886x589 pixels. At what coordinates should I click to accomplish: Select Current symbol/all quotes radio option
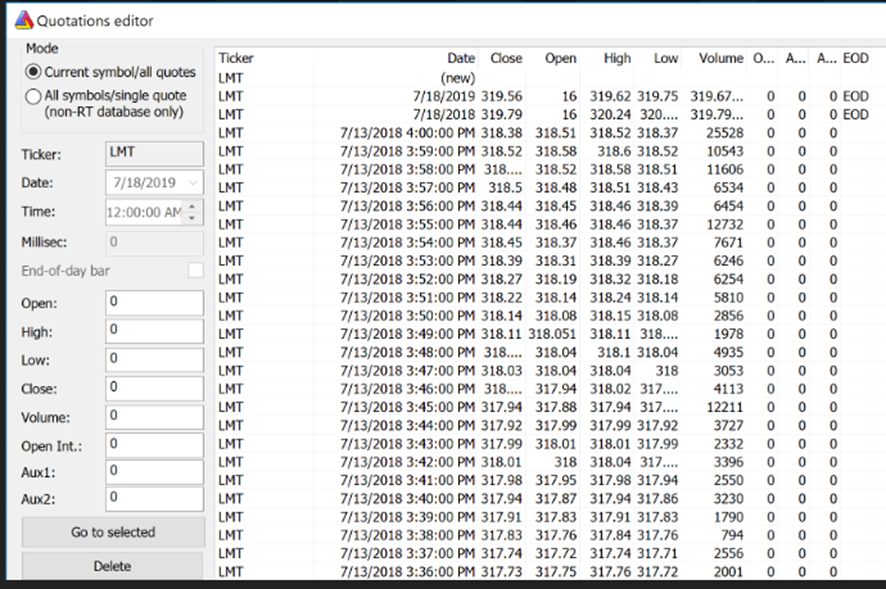pos(34,73)
